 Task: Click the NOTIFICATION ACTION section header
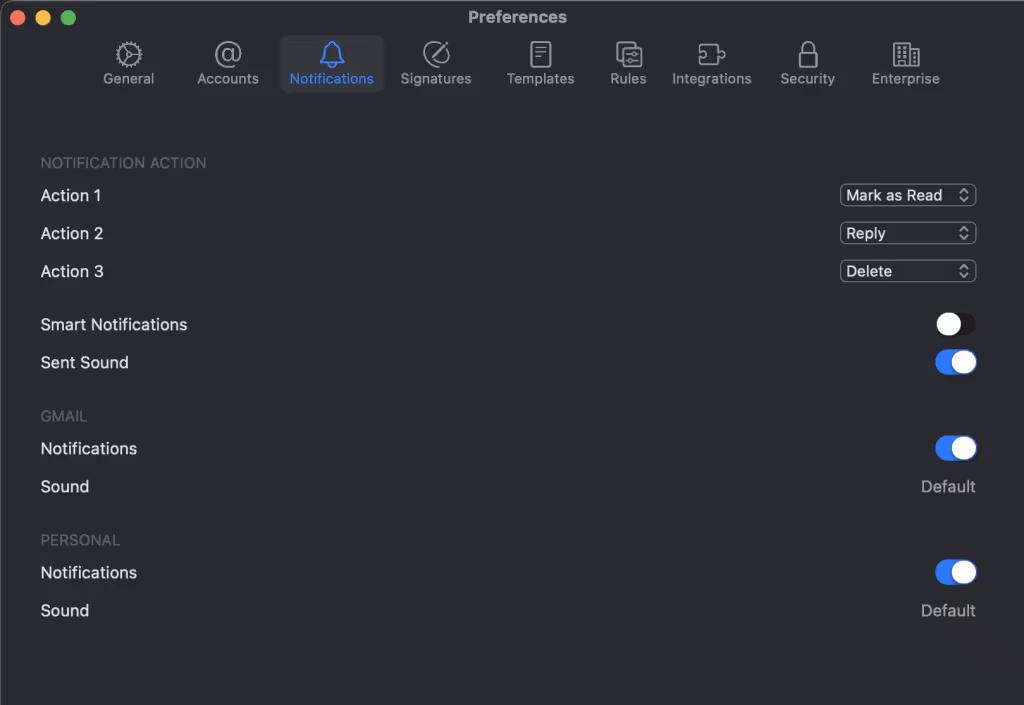point(123,163)
